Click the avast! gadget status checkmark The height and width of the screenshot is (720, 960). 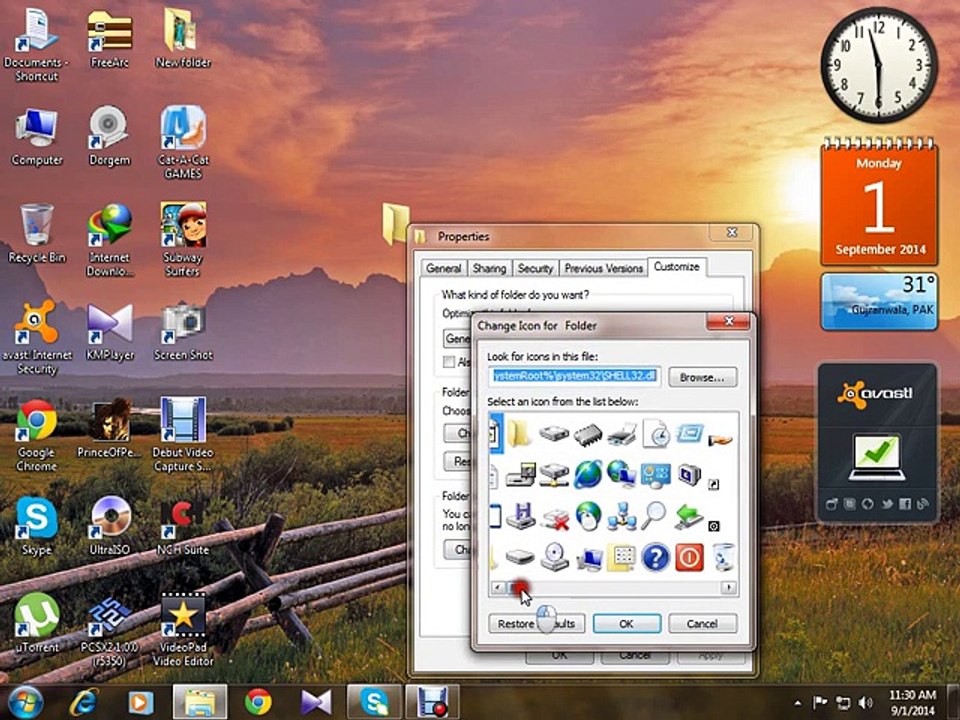pos(877,456)
